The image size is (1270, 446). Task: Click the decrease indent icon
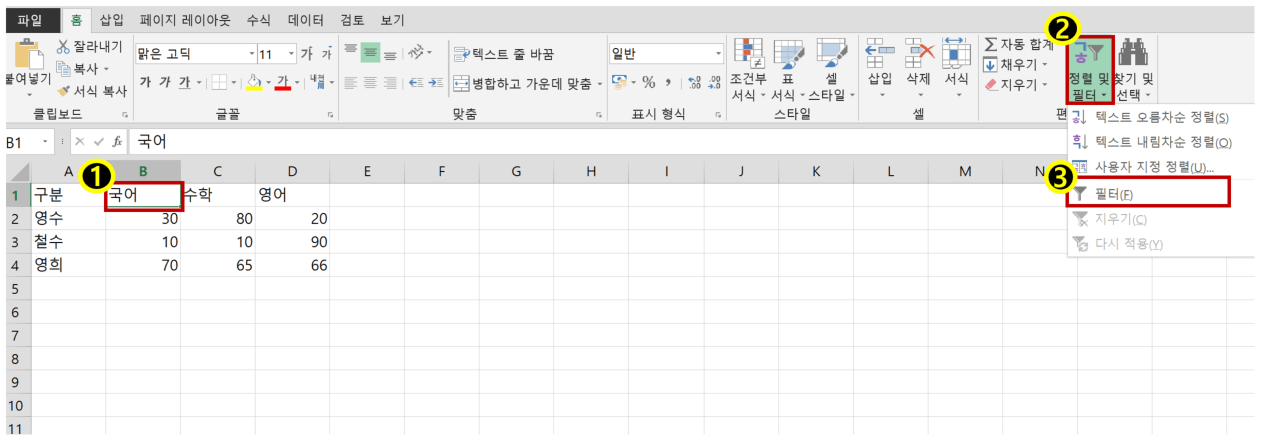[x=417, y=83]
